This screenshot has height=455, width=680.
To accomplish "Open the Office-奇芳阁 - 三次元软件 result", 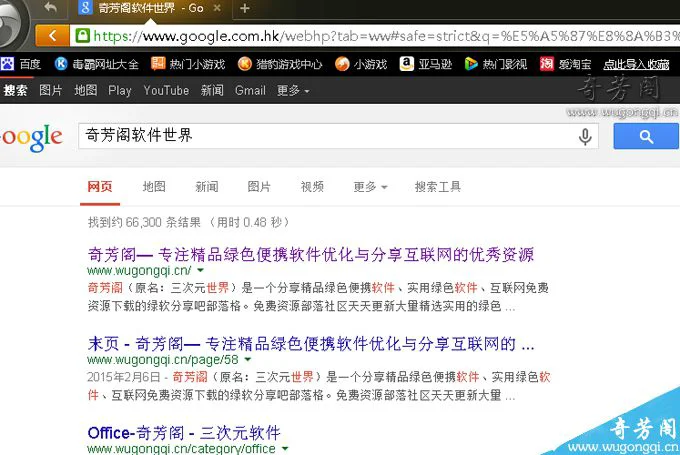I will click(184, 433).
